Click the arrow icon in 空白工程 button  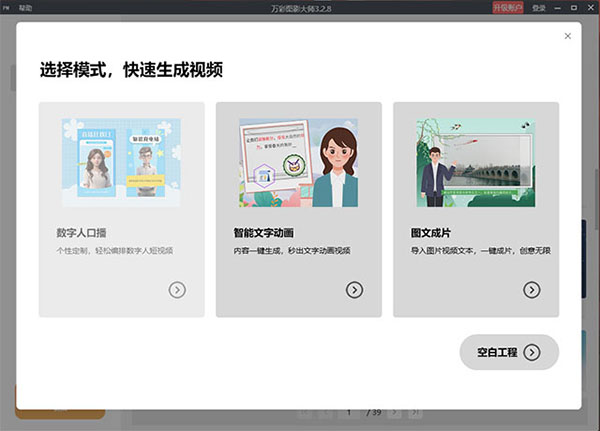[532, 352]
